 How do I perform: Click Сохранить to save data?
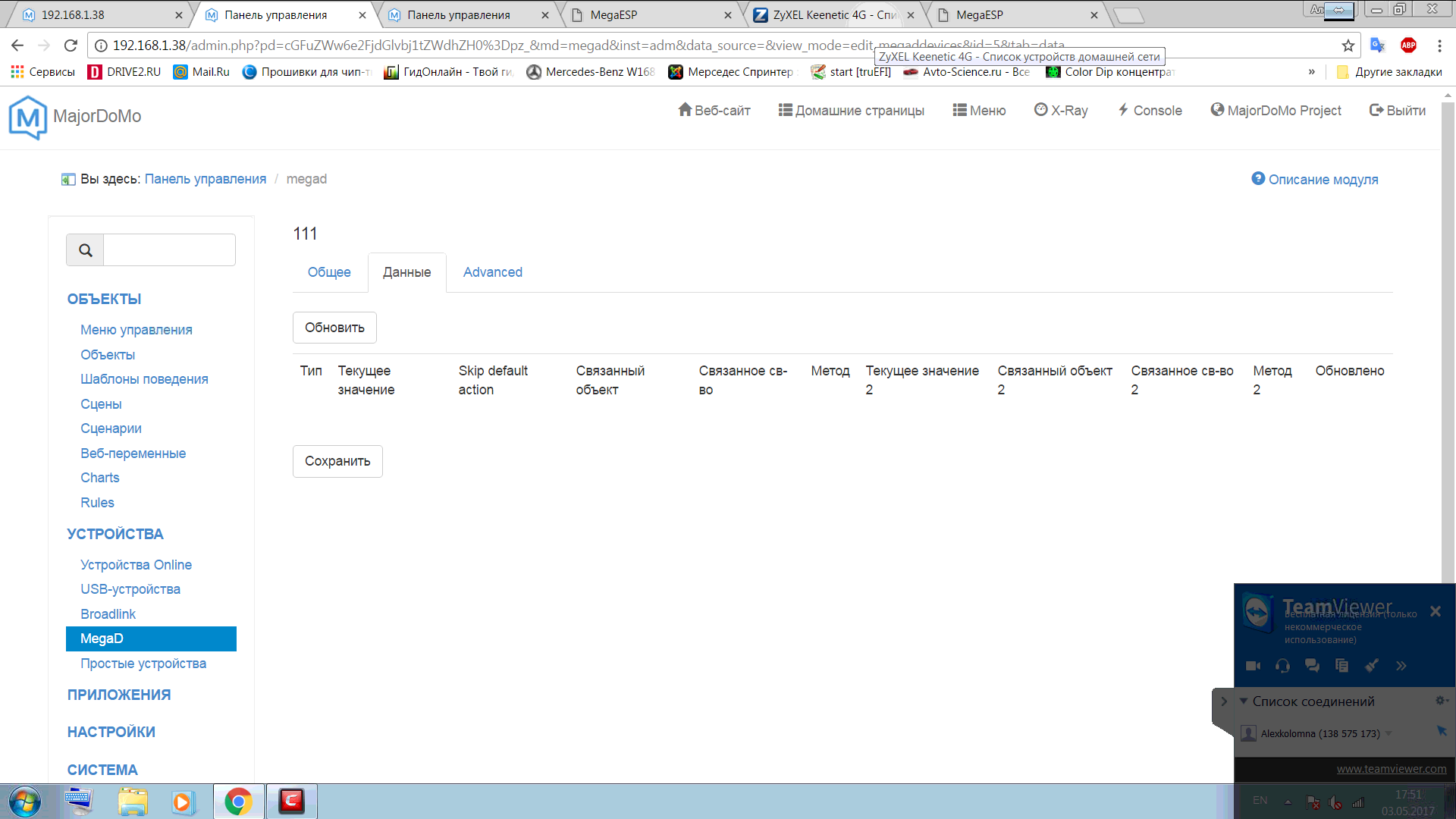pos(337,461)
